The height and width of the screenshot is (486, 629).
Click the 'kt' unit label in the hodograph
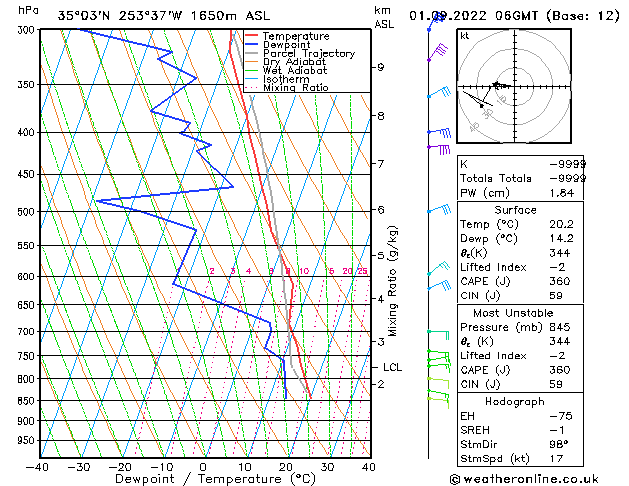click(x=465, y=36)
